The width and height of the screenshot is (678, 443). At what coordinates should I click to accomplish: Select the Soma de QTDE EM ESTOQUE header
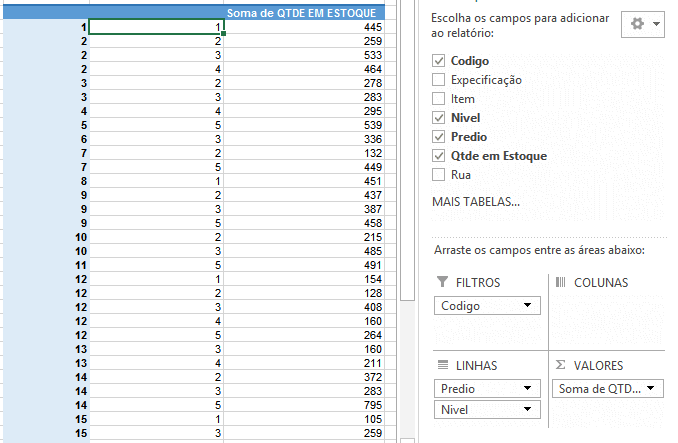[306, 11]
